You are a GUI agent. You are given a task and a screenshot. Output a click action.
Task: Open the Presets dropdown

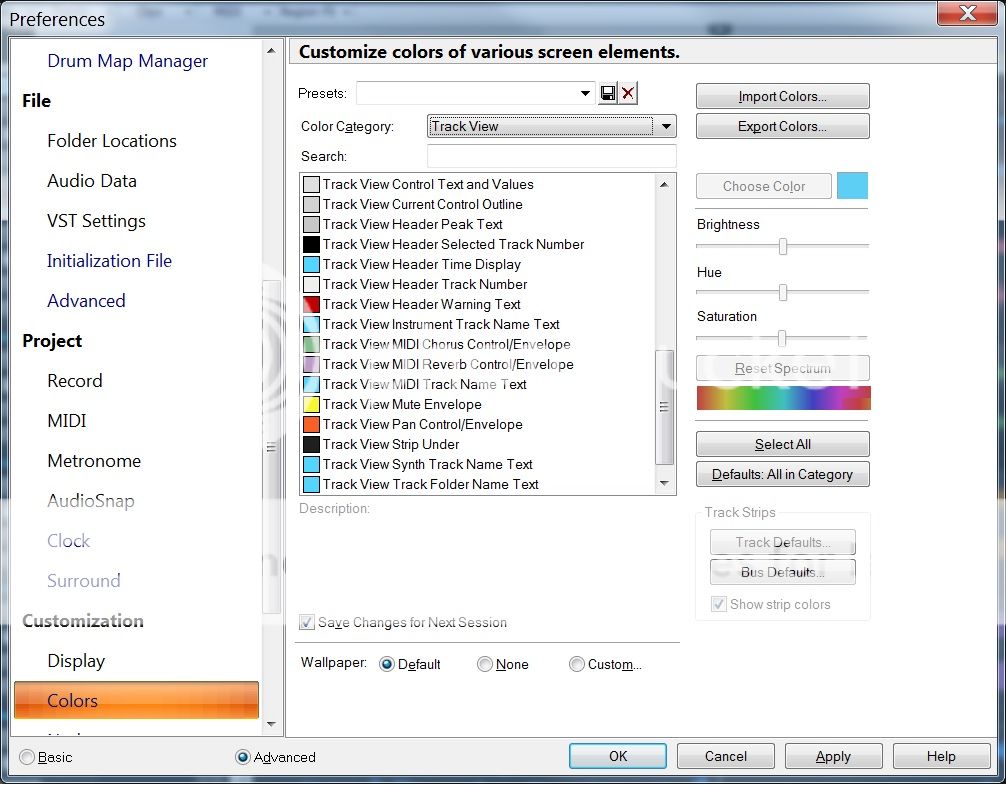click(x=585, y=93)
